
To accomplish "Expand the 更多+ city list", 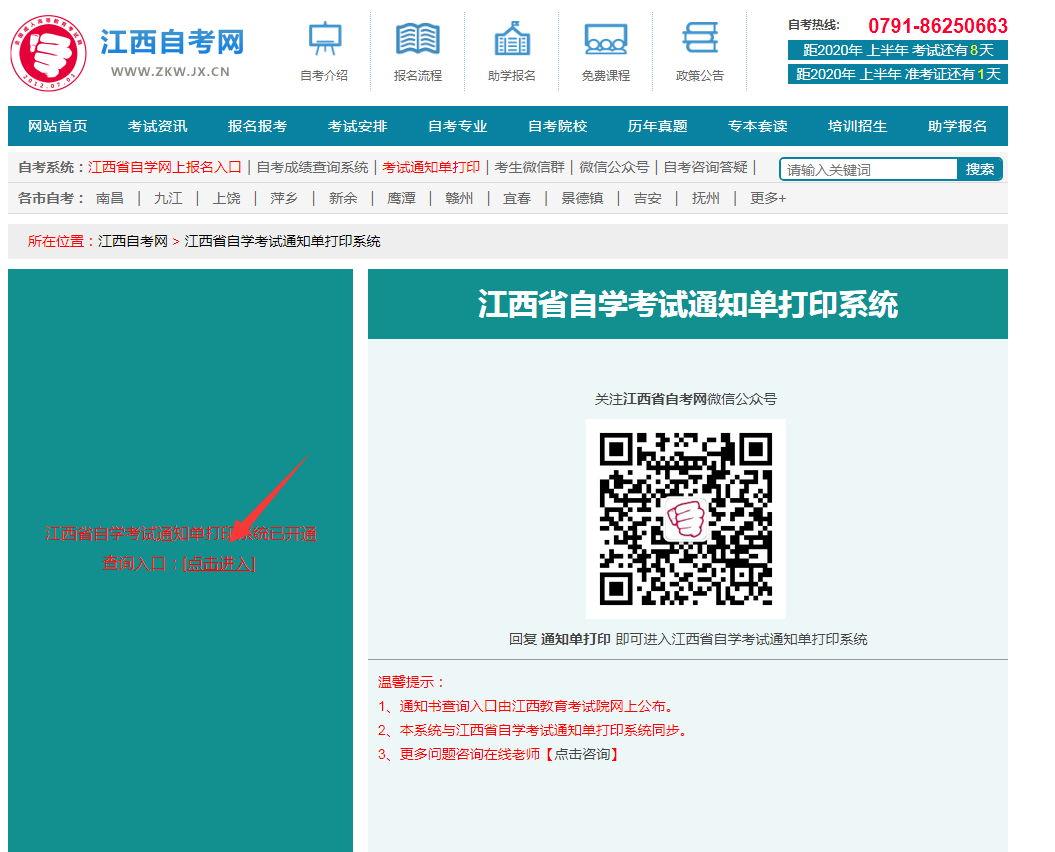I will pos(768,198).
